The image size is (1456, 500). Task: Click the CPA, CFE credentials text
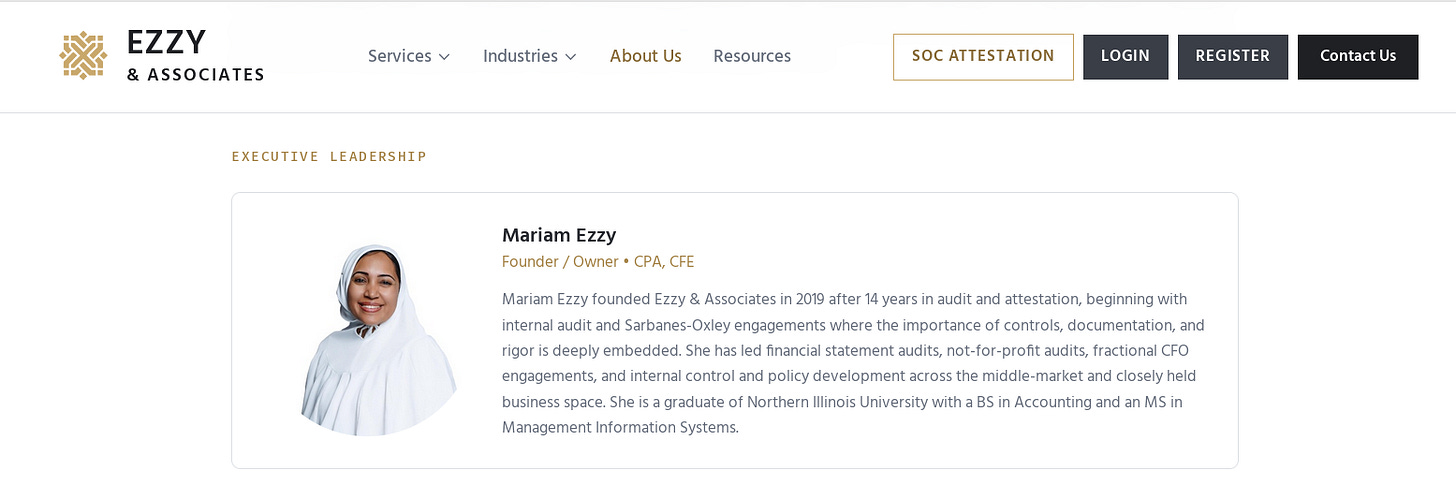click(x=664, y=262)
